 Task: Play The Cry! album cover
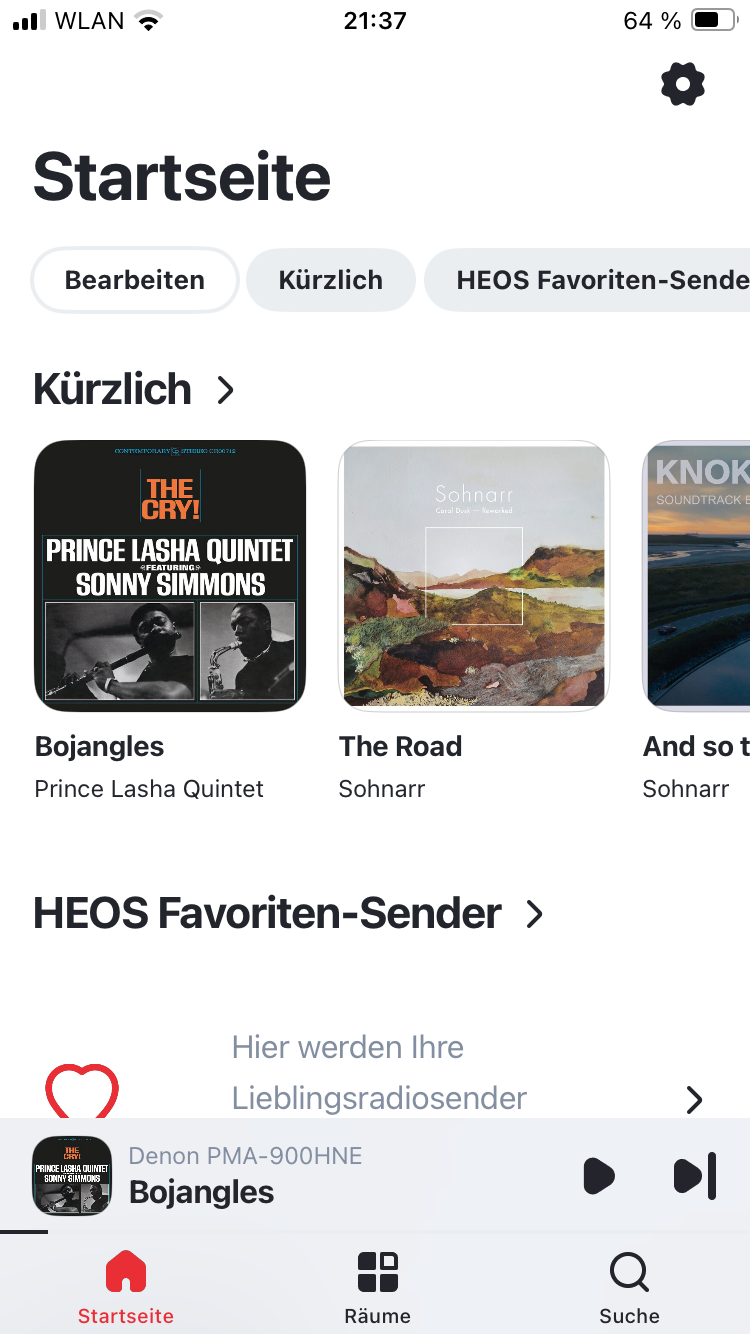pos(170,576)
